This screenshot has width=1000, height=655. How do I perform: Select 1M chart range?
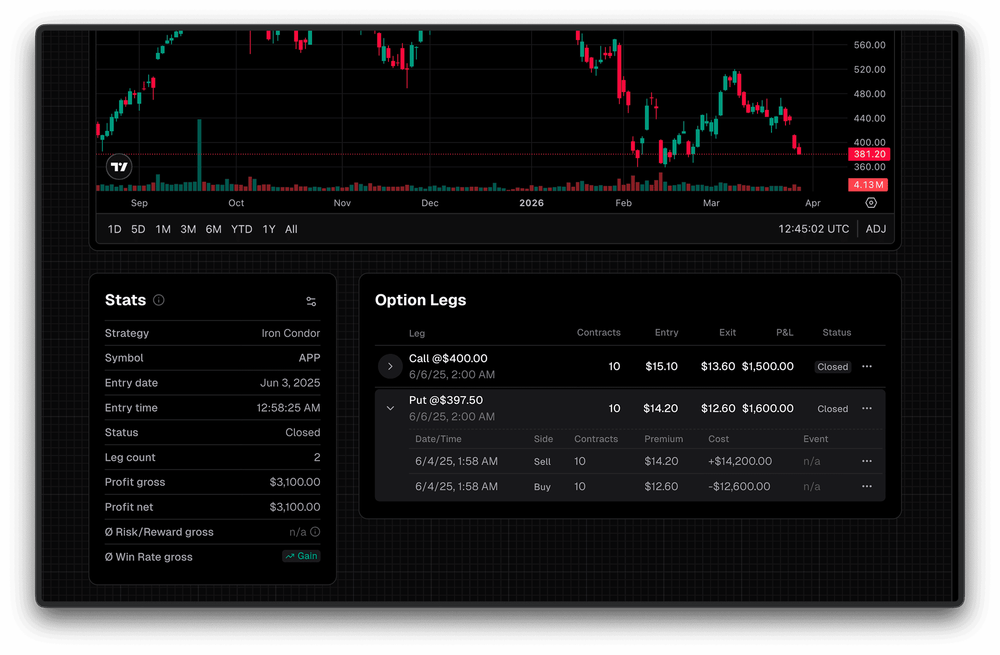pos(163,229)
